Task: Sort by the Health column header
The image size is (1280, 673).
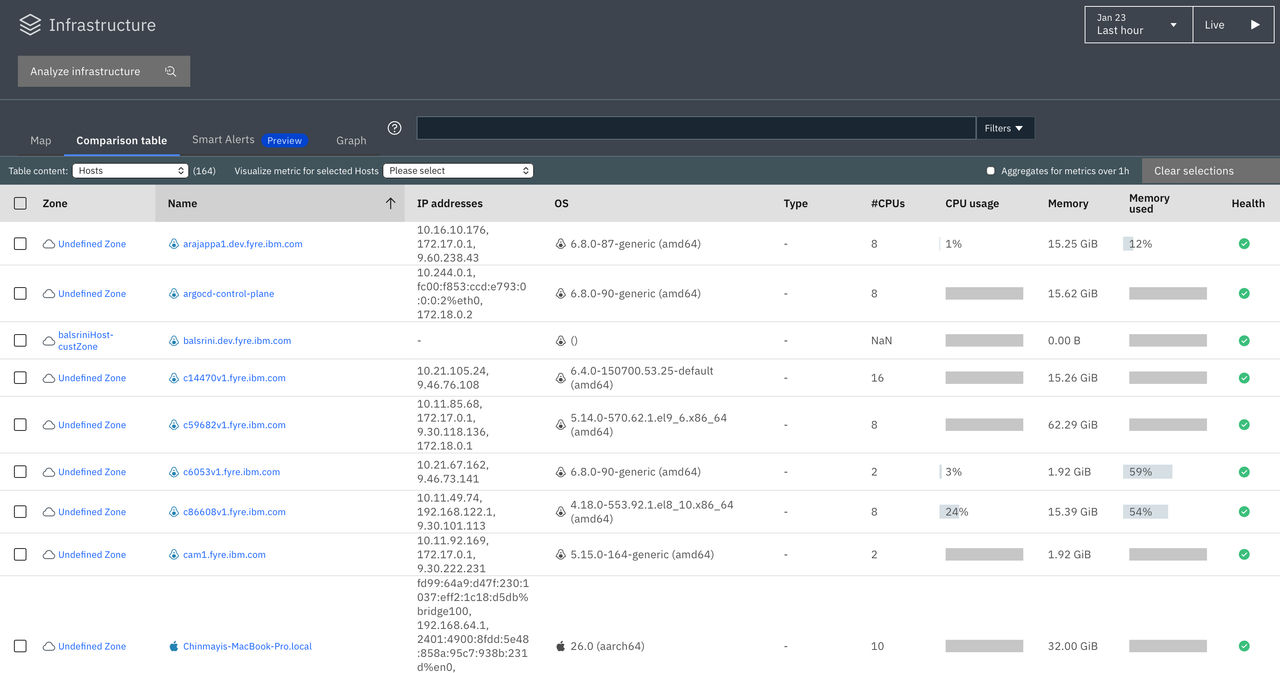Action: coord(1248,203)
